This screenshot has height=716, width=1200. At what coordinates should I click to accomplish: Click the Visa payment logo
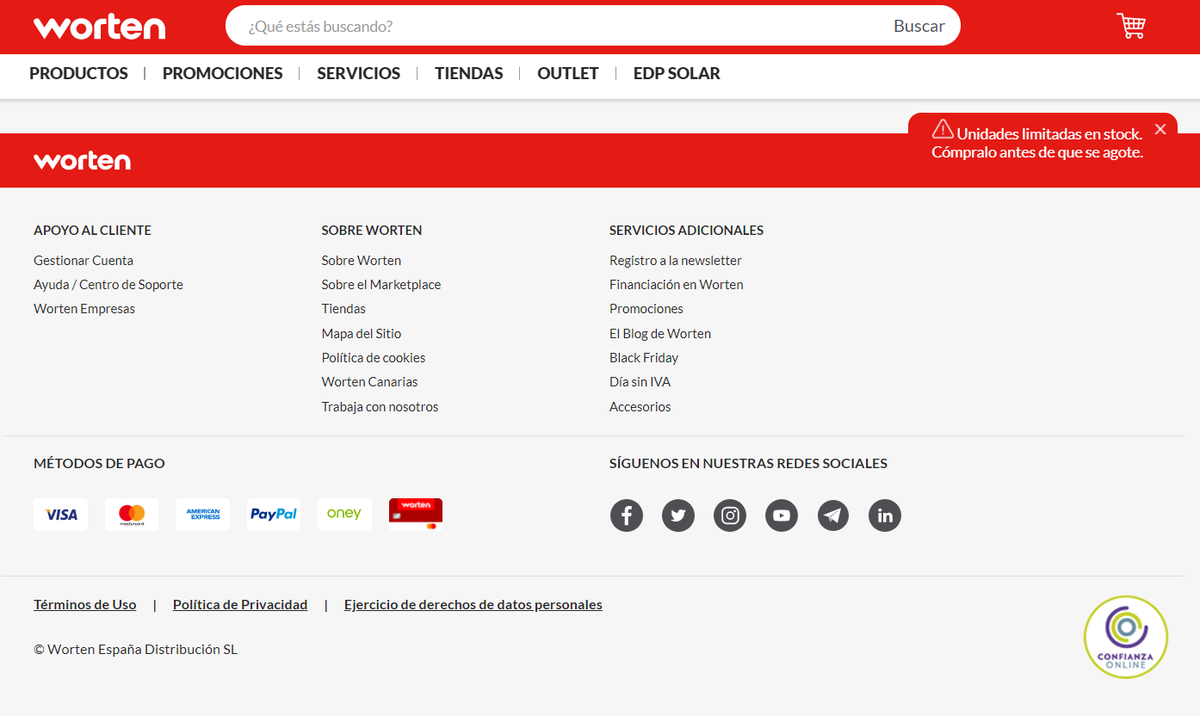pyautogui.click(x=61, y=514)
